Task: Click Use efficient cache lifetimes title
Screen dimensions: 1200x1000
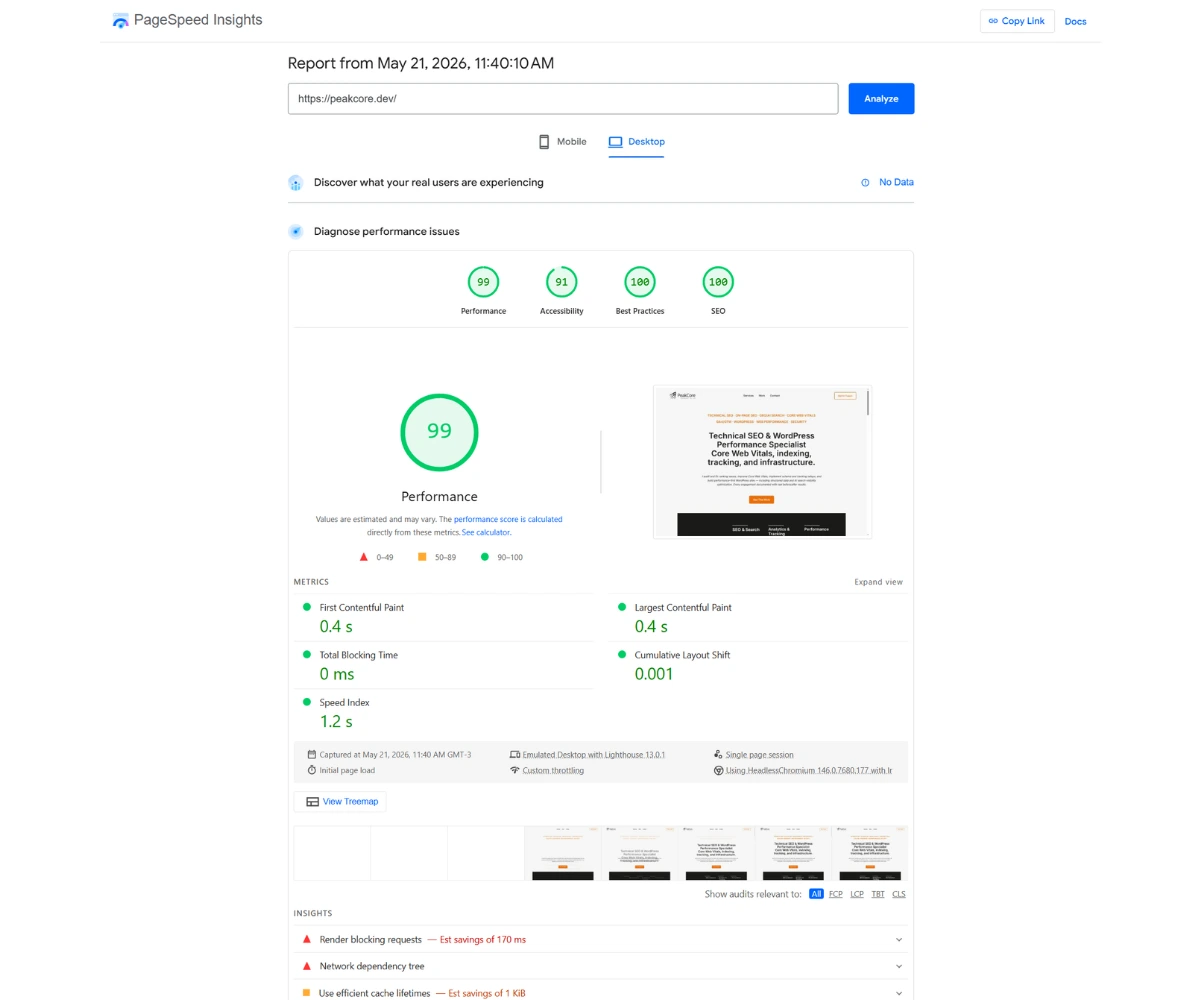Action: tap(375, 994)
